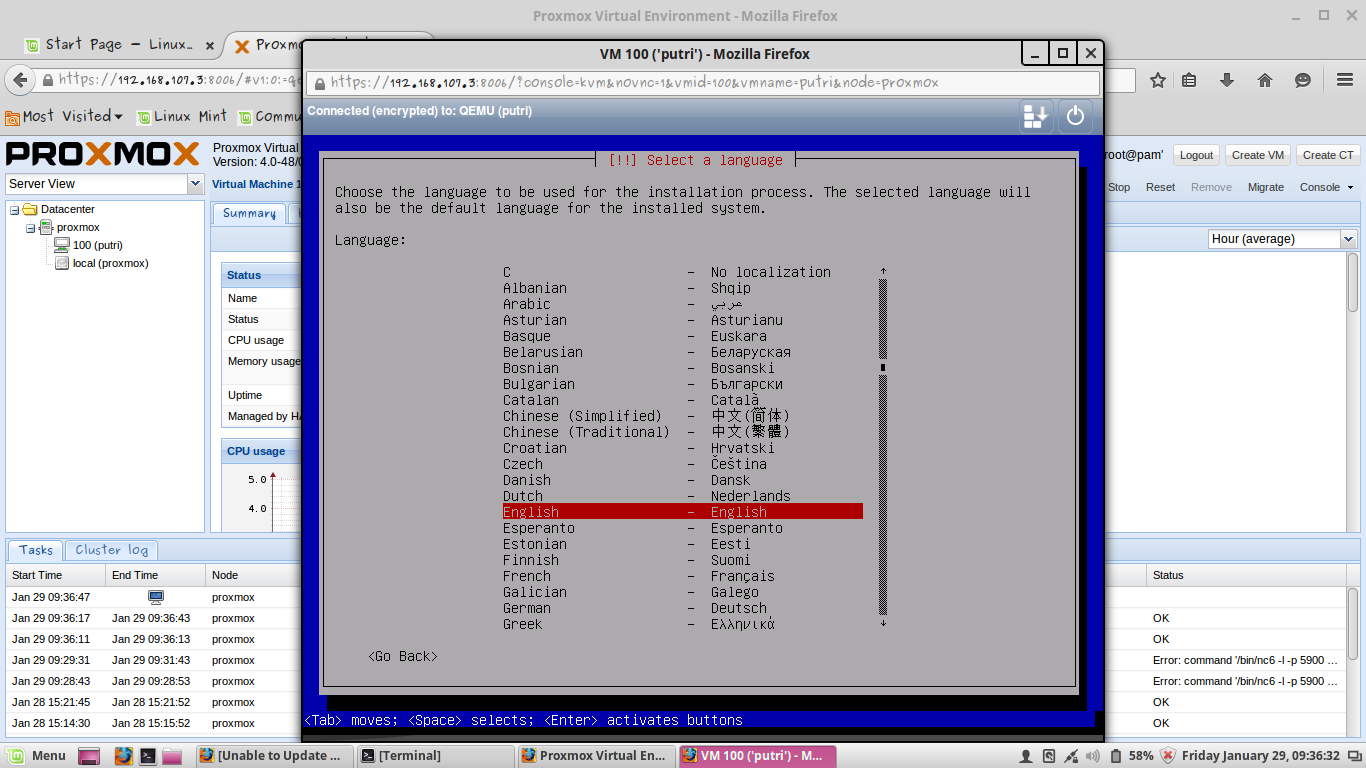Open the Server View dropdown
Screen dimensions: 1366x768
[195, 184]
